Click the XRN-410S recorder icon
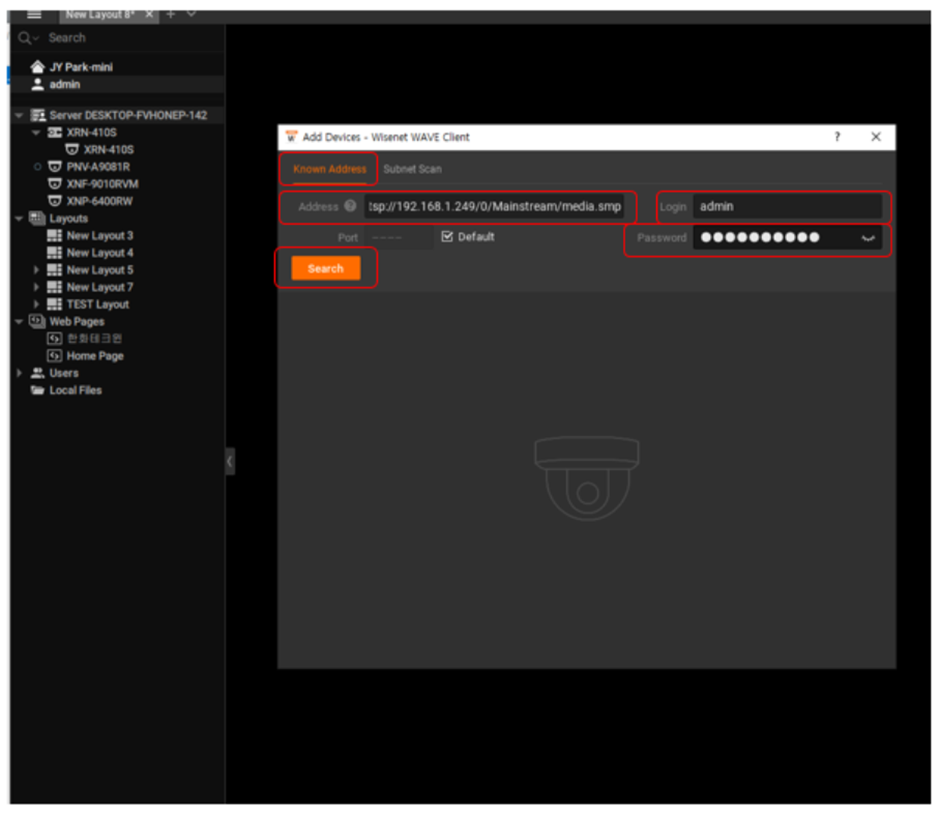Screen dimensions: 940x814 55,132
